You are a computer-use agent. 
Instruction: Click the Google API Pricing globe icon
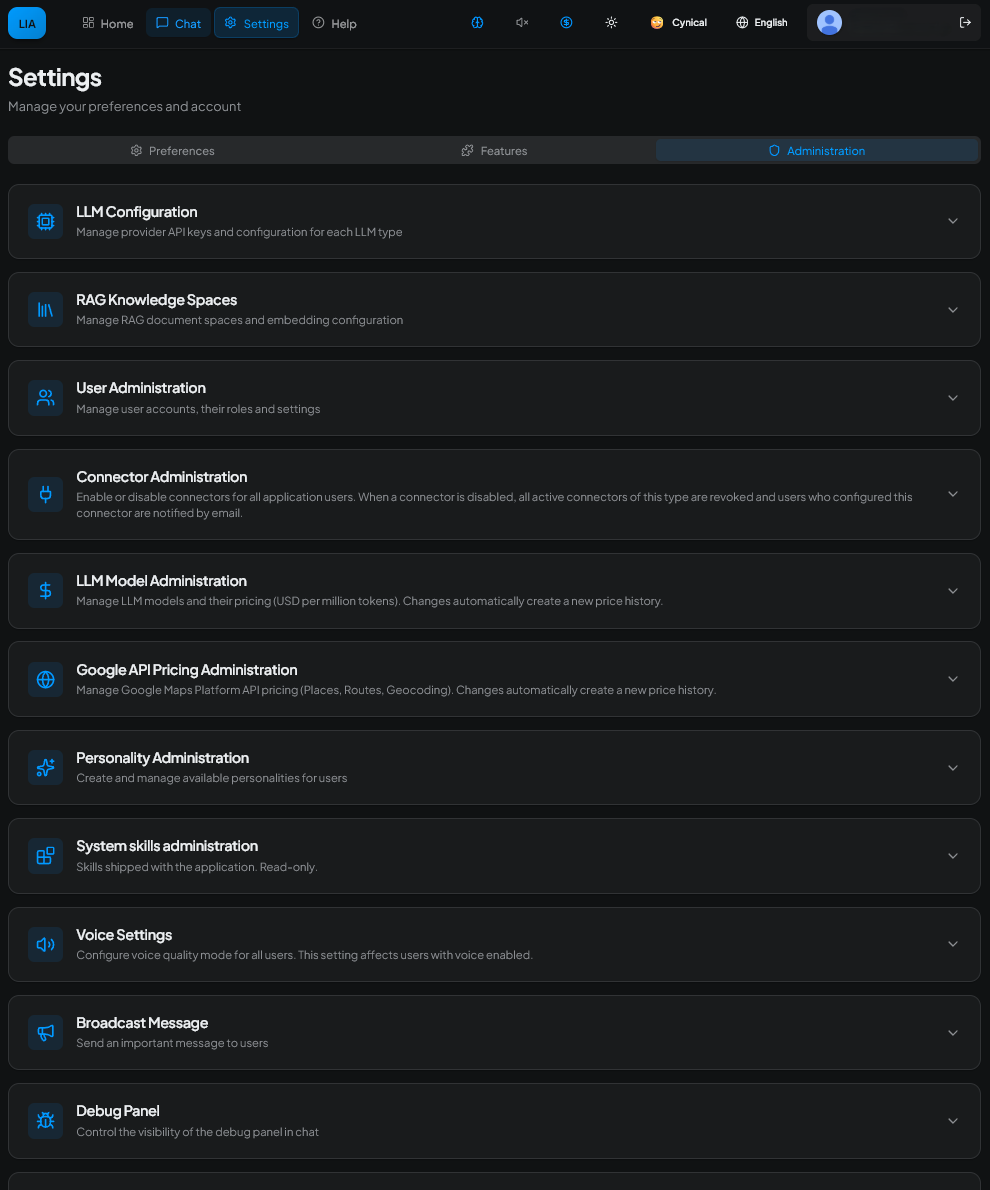click(x=45, y=679)
